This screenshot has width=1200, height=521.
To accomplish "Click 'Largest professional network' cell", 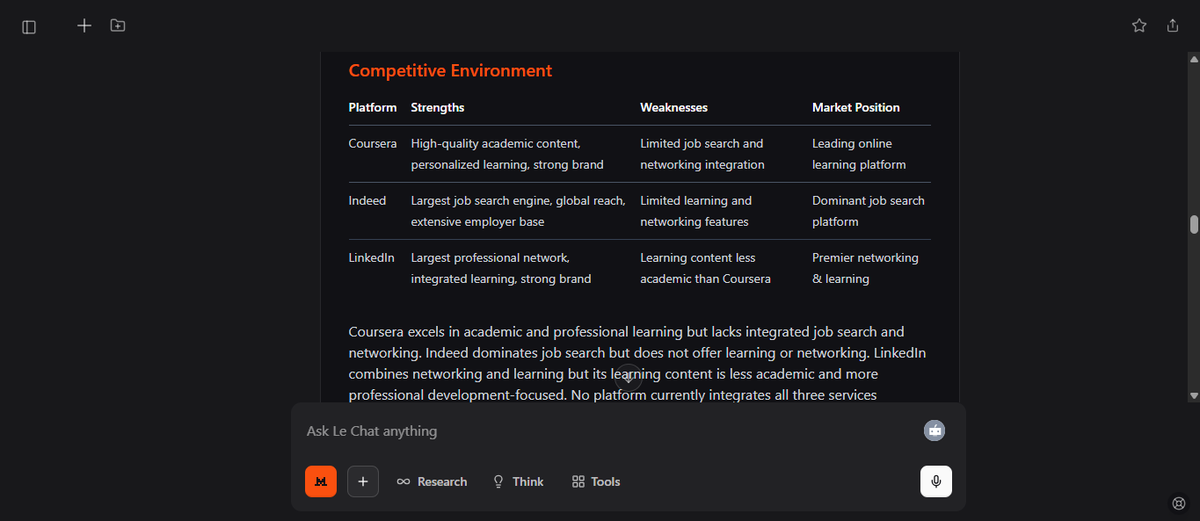I will coord(501,268).
